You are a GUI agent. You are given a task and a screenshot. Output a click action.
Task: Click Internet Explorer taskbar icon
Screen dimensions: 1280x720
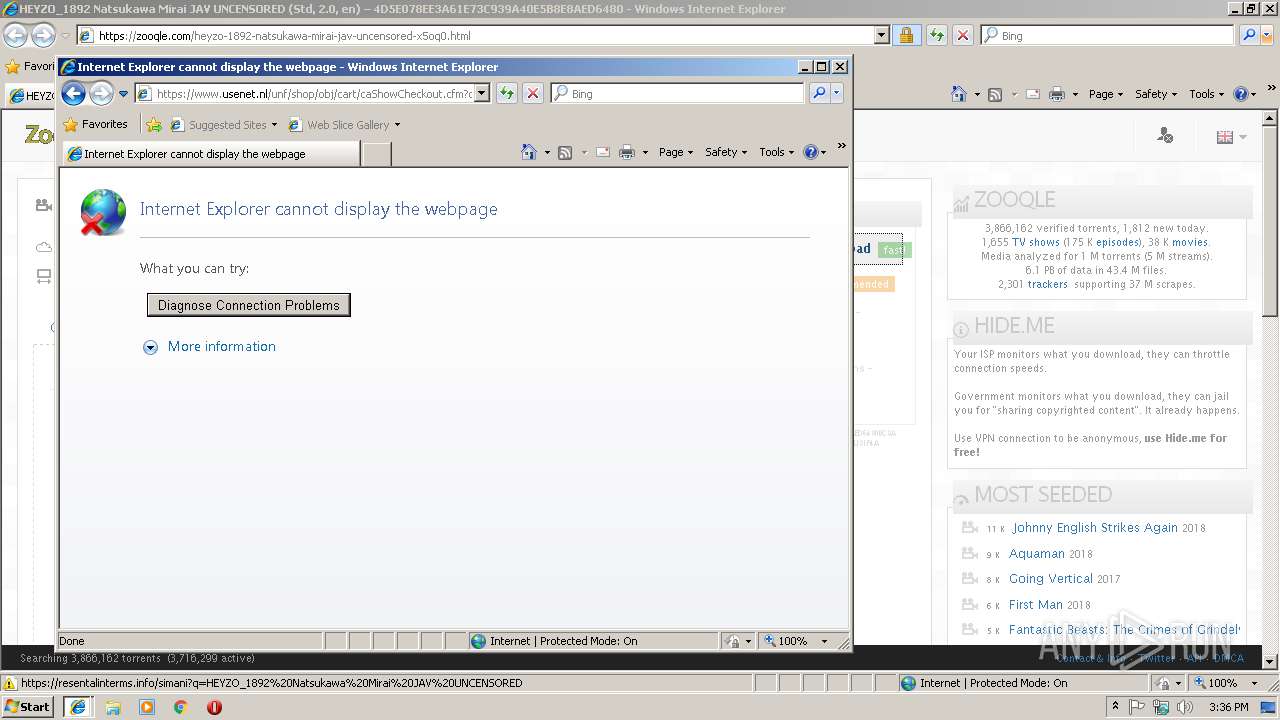pos(77,707)
